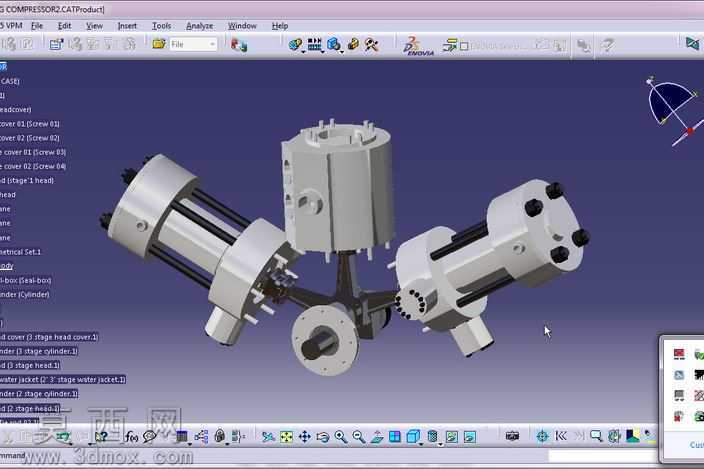Open the View menu
This screenshot has height=469, width=704.
tap(94, 26)
